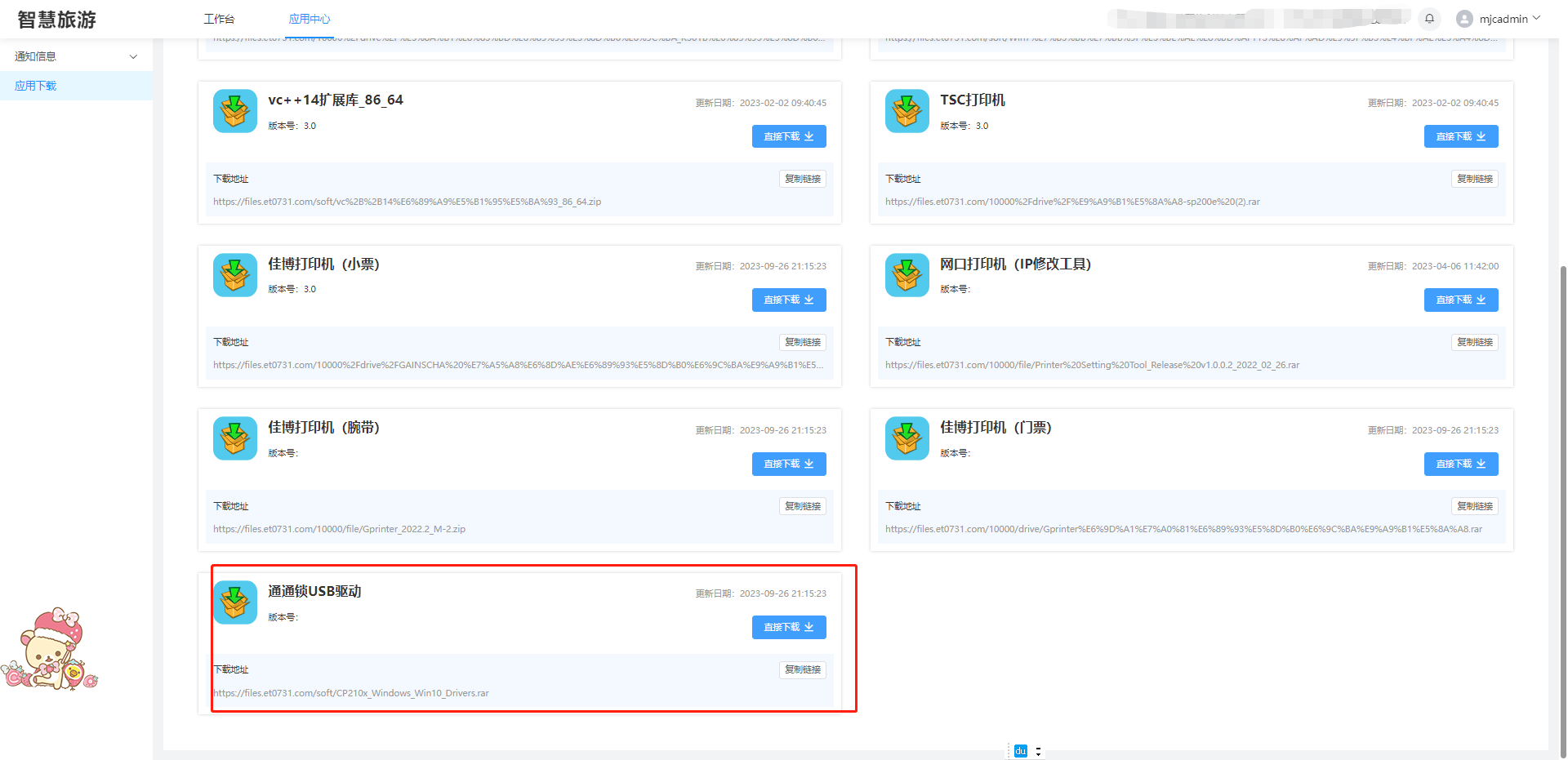
Task: Click the cartoon bear mascot image
Action: (x=51, y=650)
